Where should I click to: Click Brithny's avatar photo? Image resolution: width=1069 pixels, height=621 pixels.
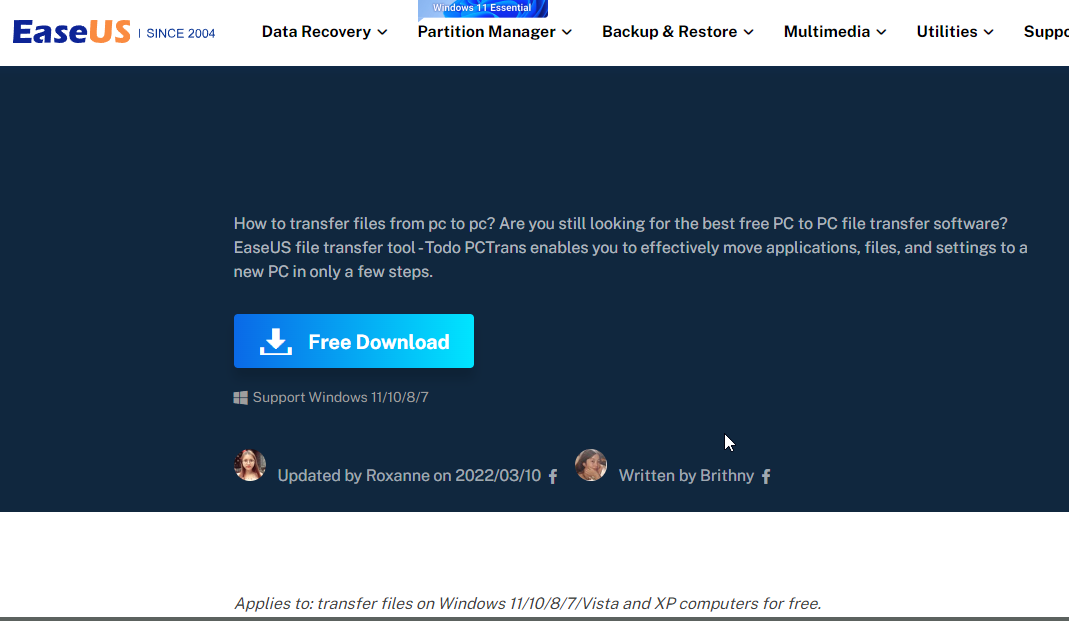tap(591, 465)
